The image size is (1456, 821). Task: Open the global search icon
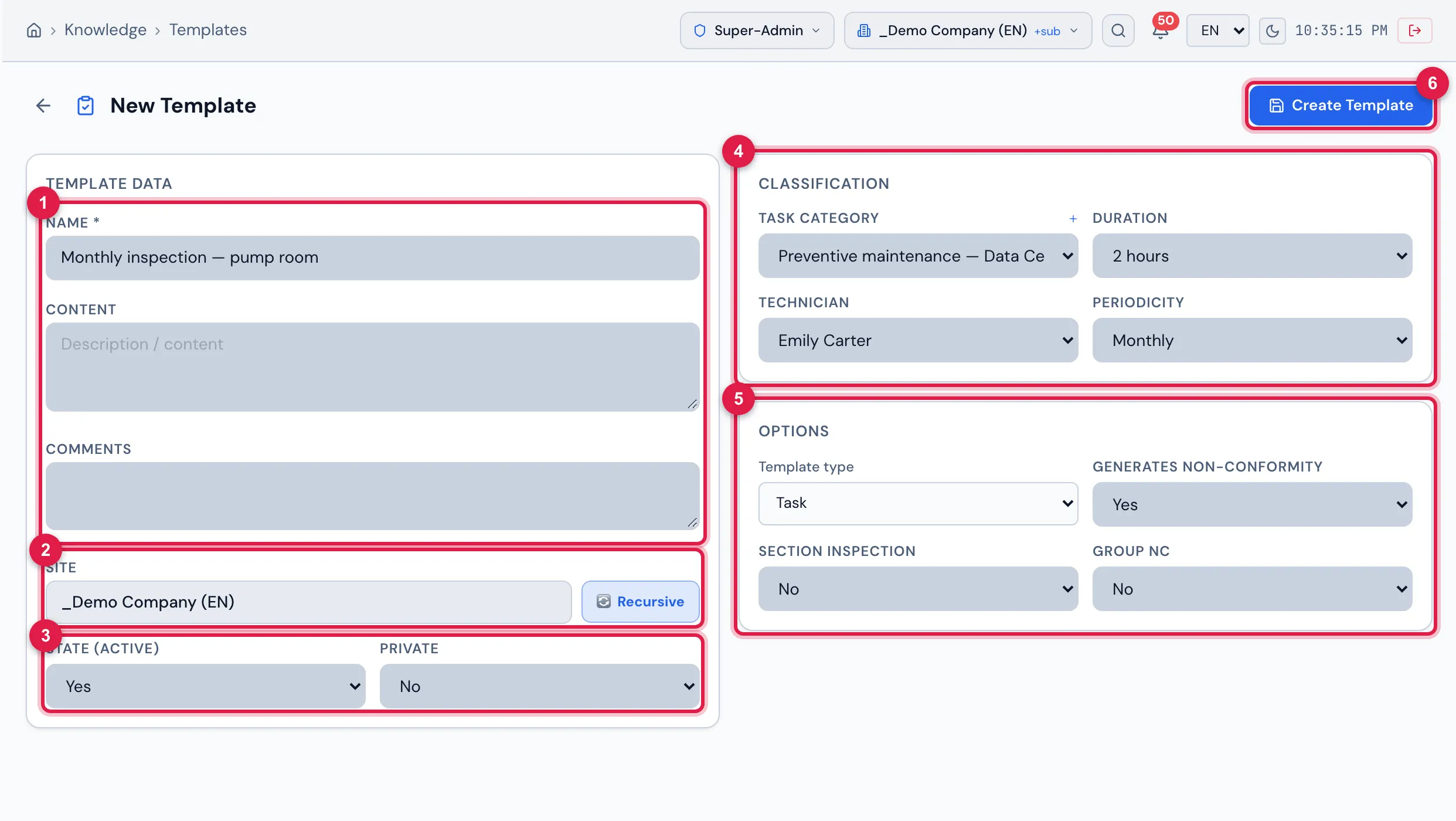(x=1118, y=30)
